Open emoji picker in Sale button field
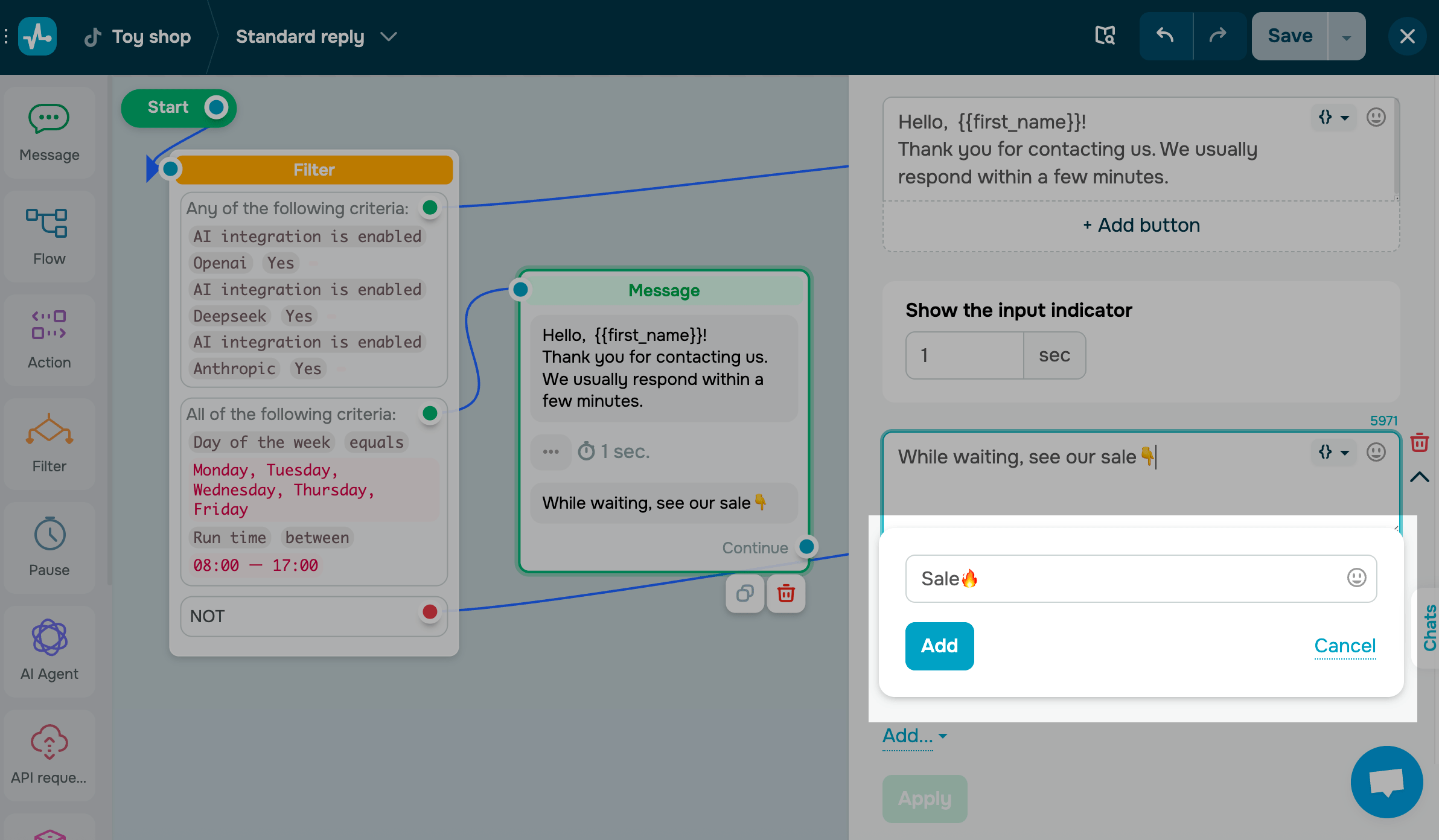This screenshot has height=840, width=1439. (x=1356, y=578)
